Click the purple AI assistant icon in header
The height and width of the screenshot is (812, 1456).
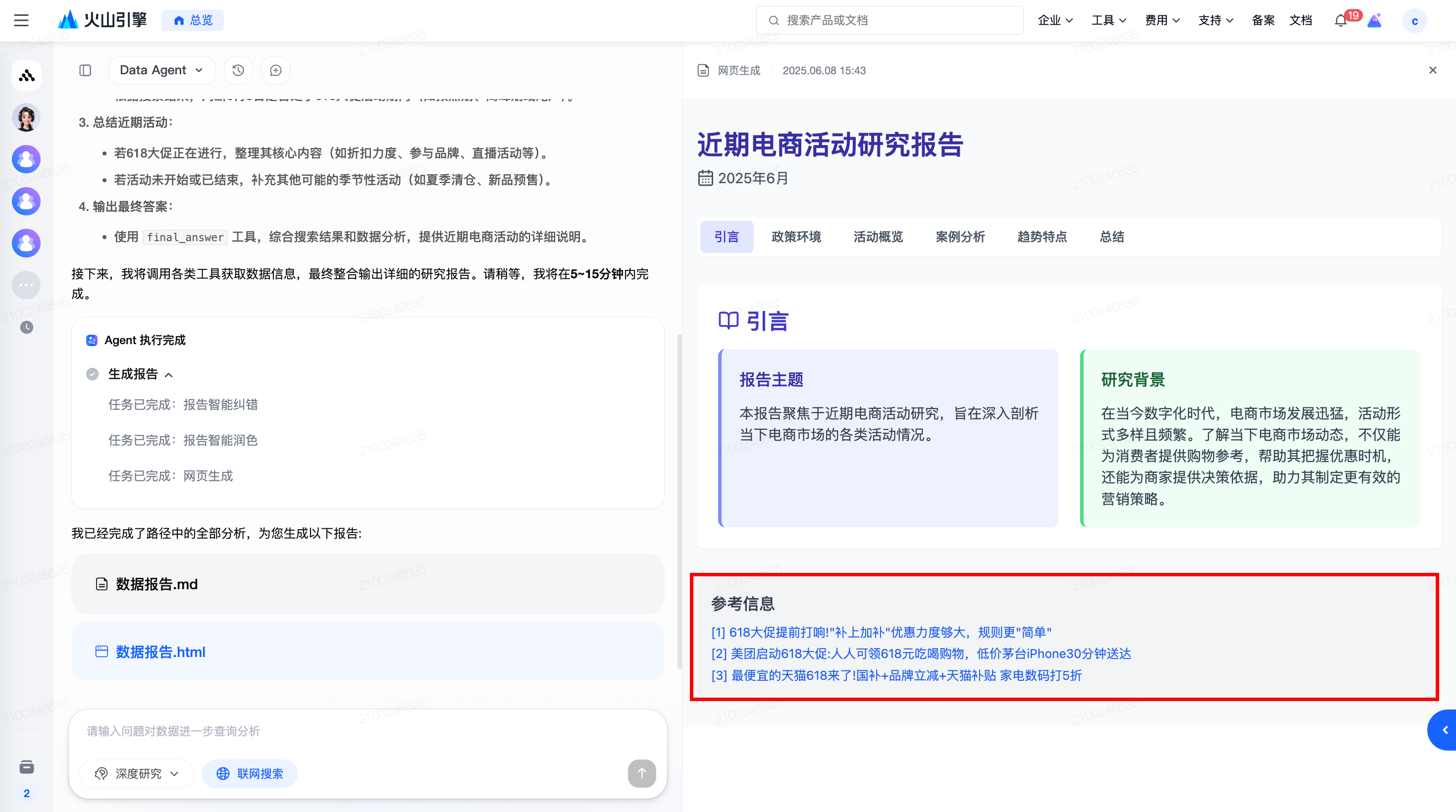coord(1375,20)
